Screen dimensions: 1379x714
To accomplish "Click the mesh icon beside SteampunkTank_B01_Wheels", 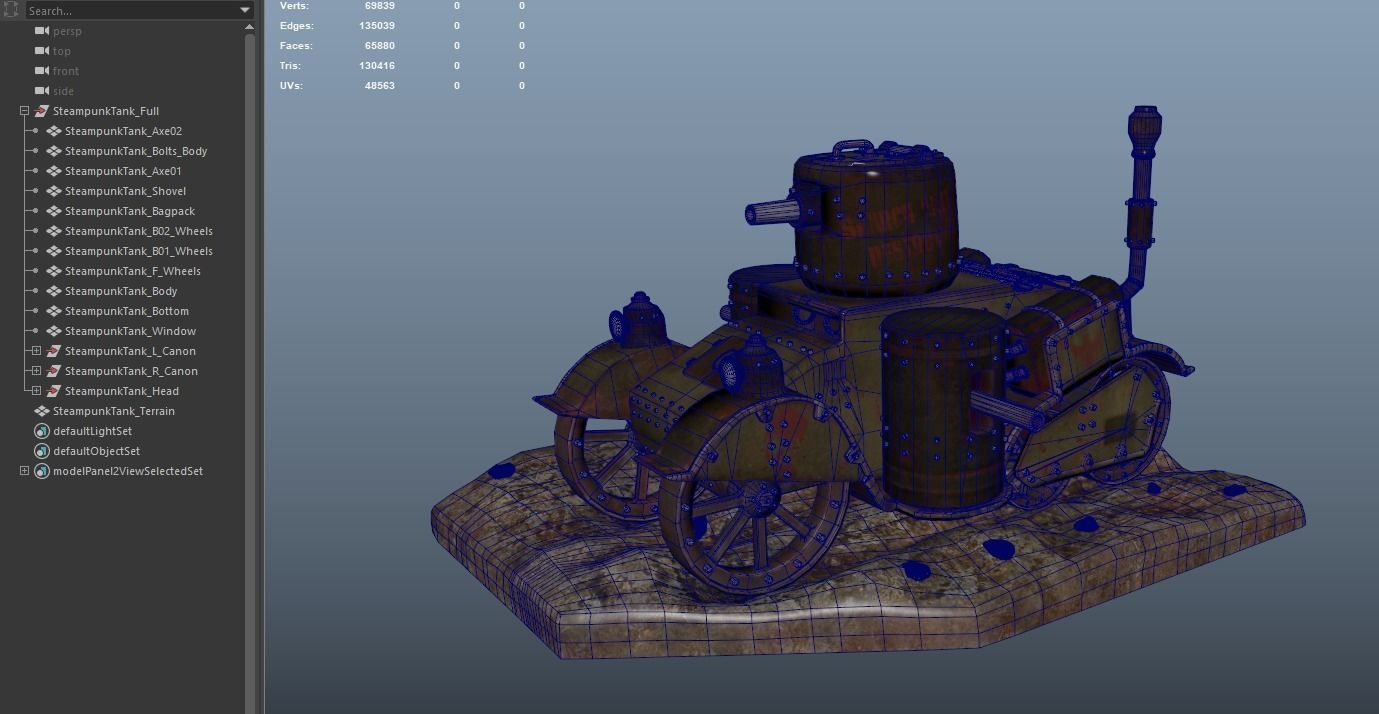I will point(54,251).
